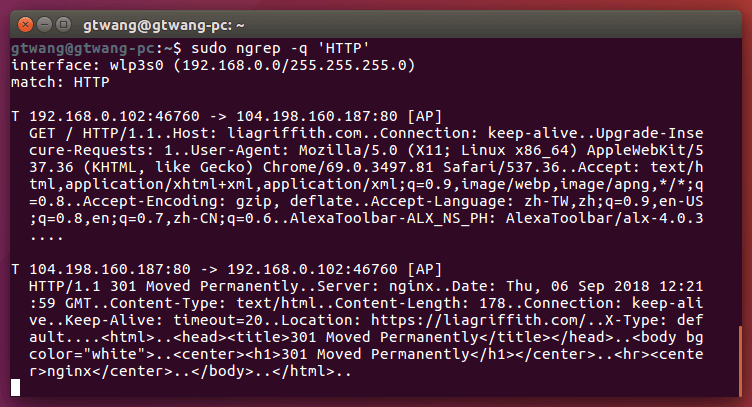Maximize the terminal window

pyautogui.click(x=64, y=20)
